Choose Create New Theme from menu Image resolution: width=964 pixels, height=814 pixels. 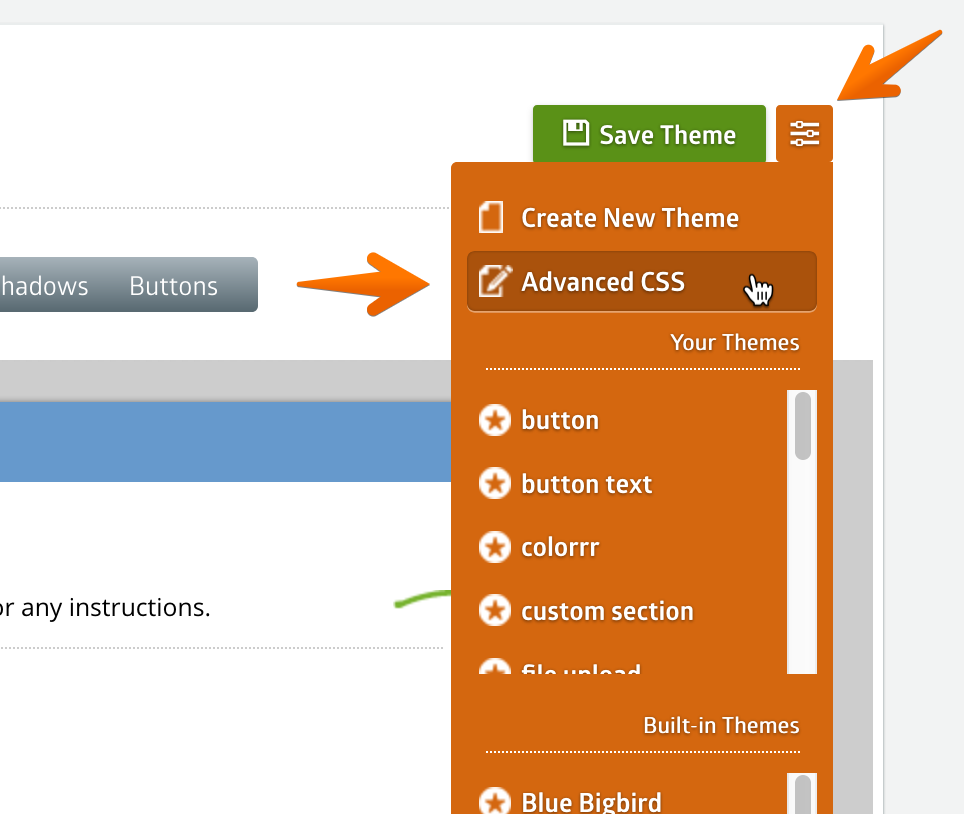coord(629,218)
